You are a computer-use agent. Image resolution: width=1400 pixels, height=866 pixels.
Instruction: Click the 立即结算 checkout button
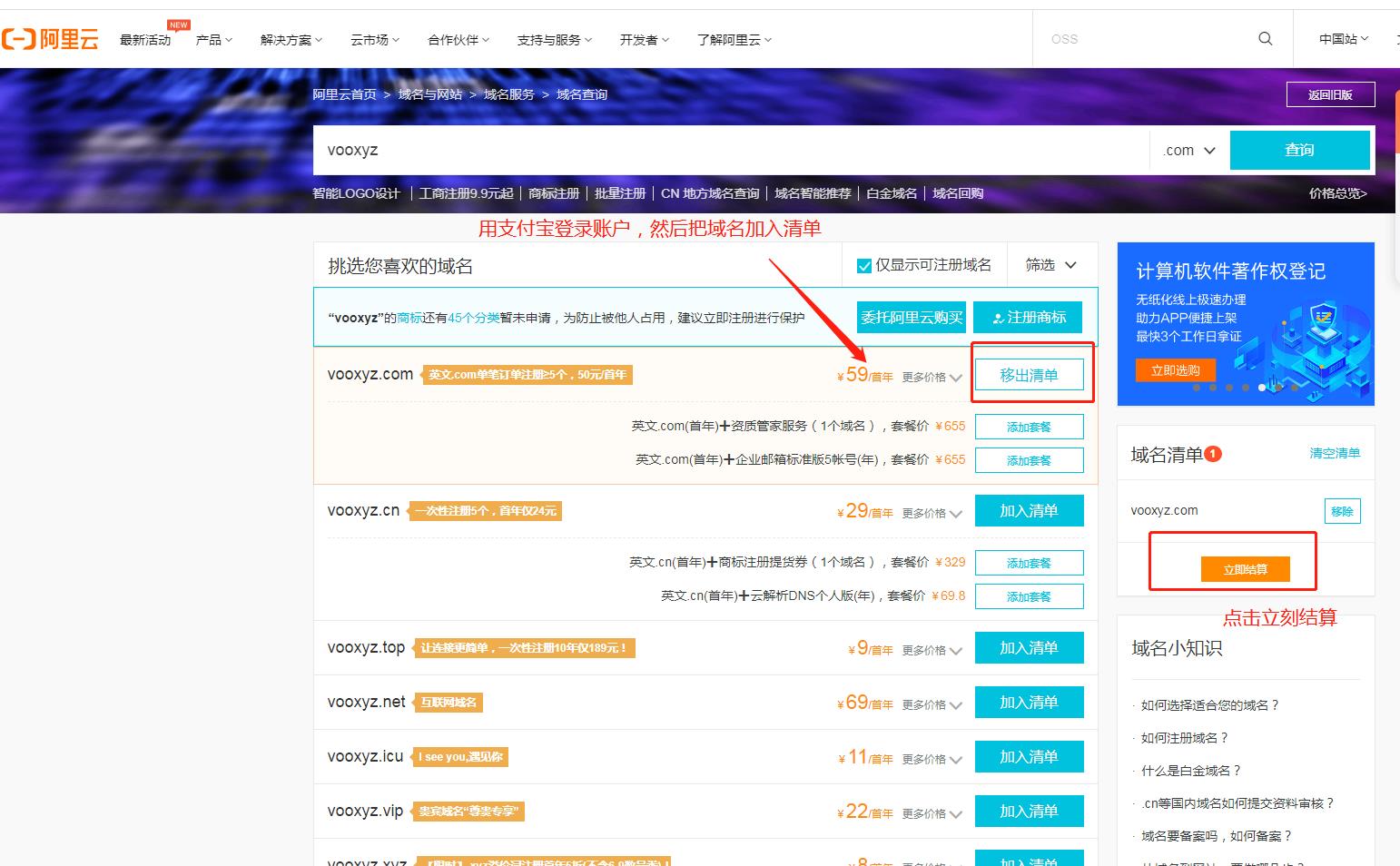pos(1247,569)
